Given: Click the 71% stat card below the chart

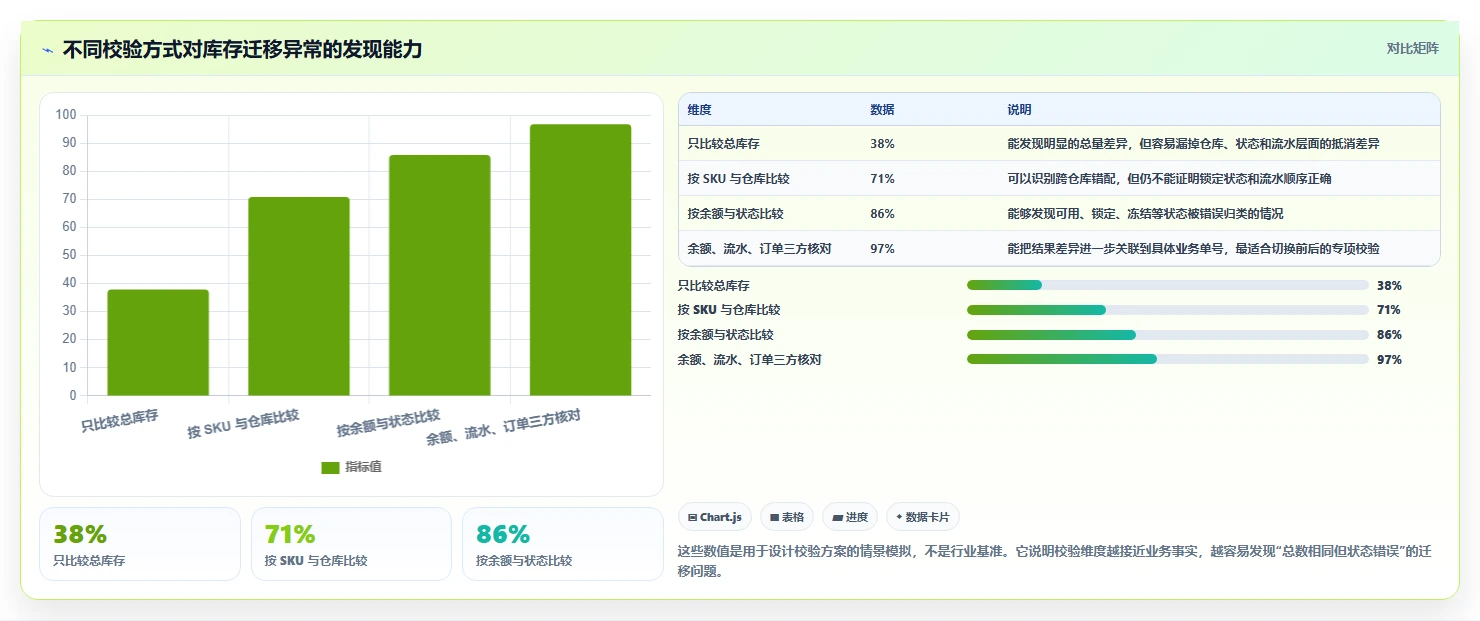Looking at the screenshot, I should click(351, 544).
